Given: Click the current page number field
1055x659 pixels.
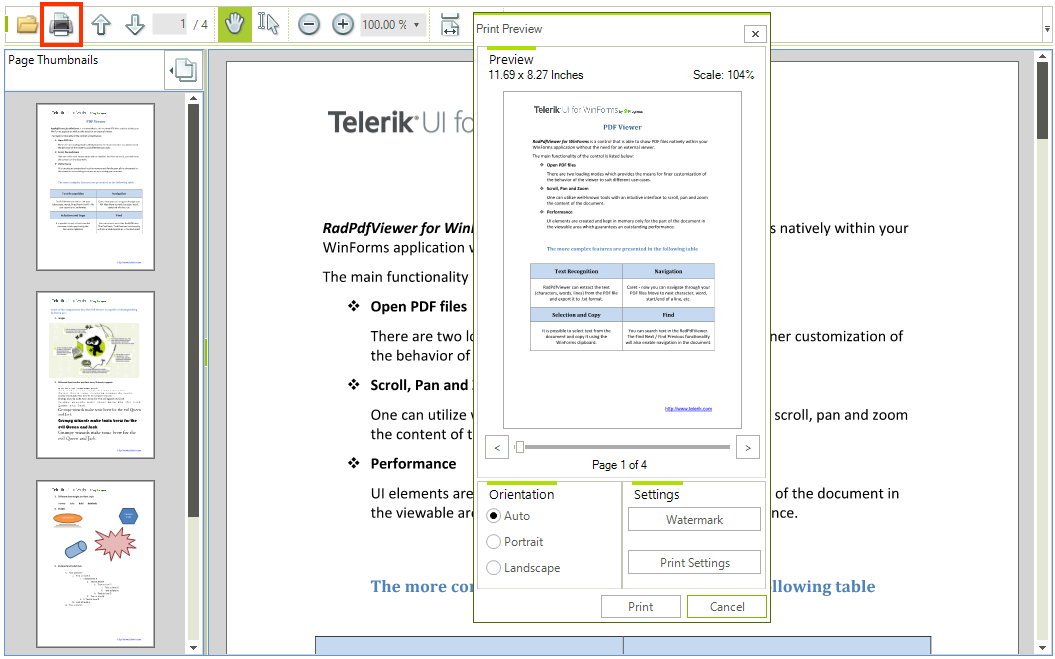Looking at the screenshot, I should (x=170, y=24).
